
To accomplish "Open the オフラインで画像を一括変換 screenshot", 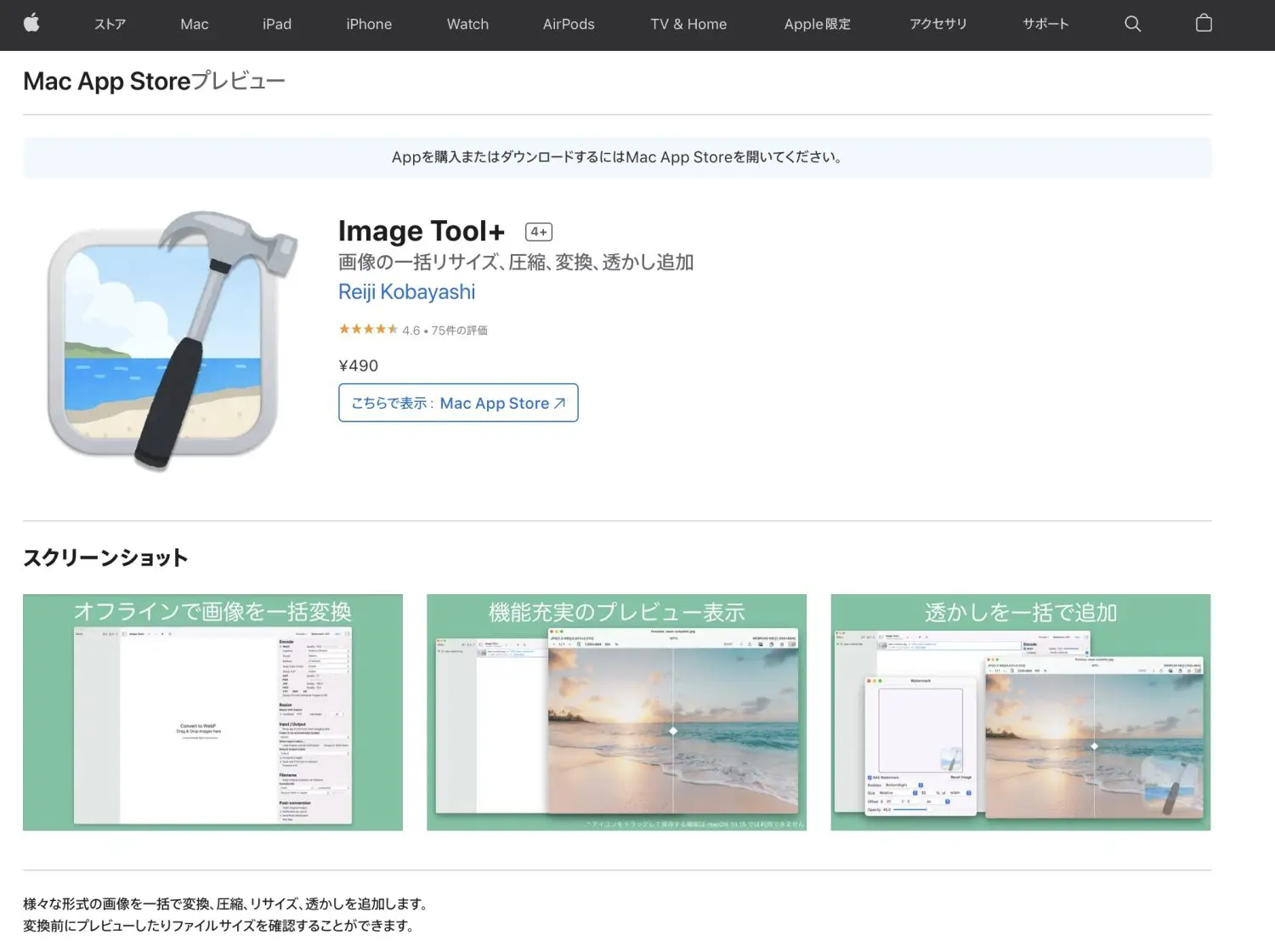I will pyautogui.click(x=212, y=712).
